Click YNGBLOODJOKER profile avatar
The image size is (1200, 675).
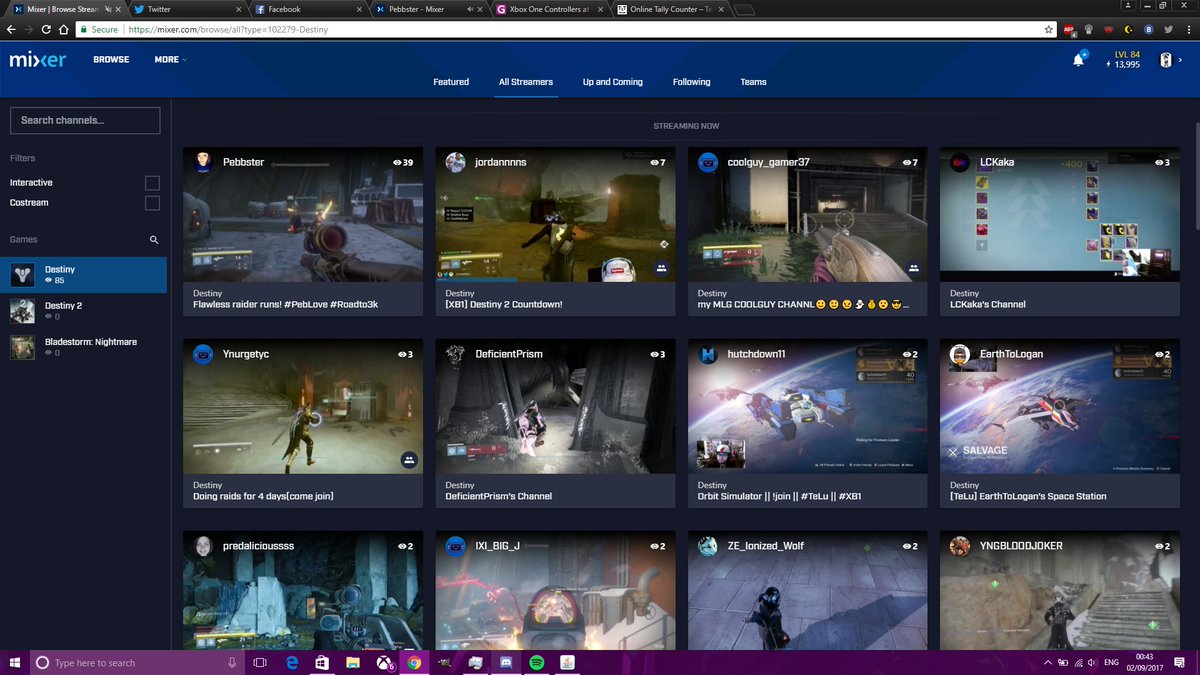pos(959,546)
